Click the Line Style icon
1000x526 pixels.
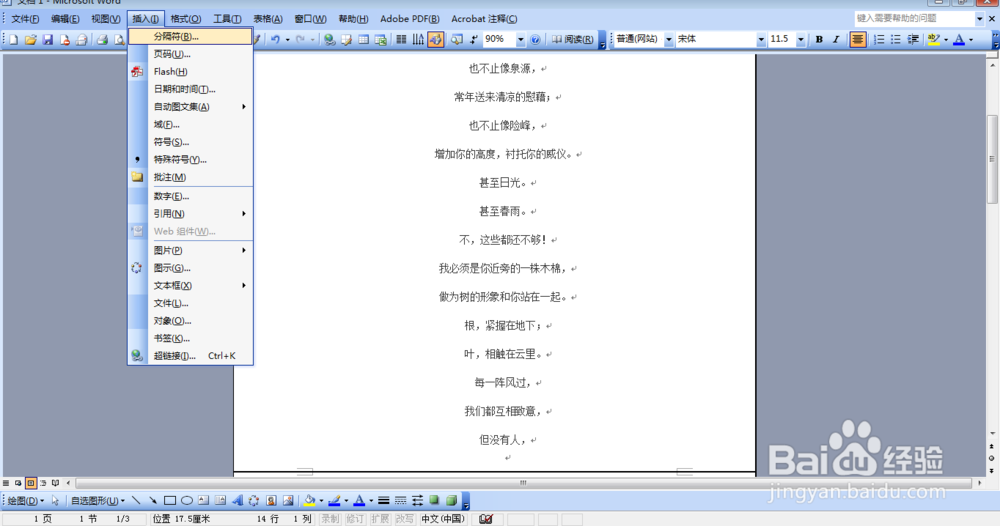click(383, 500)
